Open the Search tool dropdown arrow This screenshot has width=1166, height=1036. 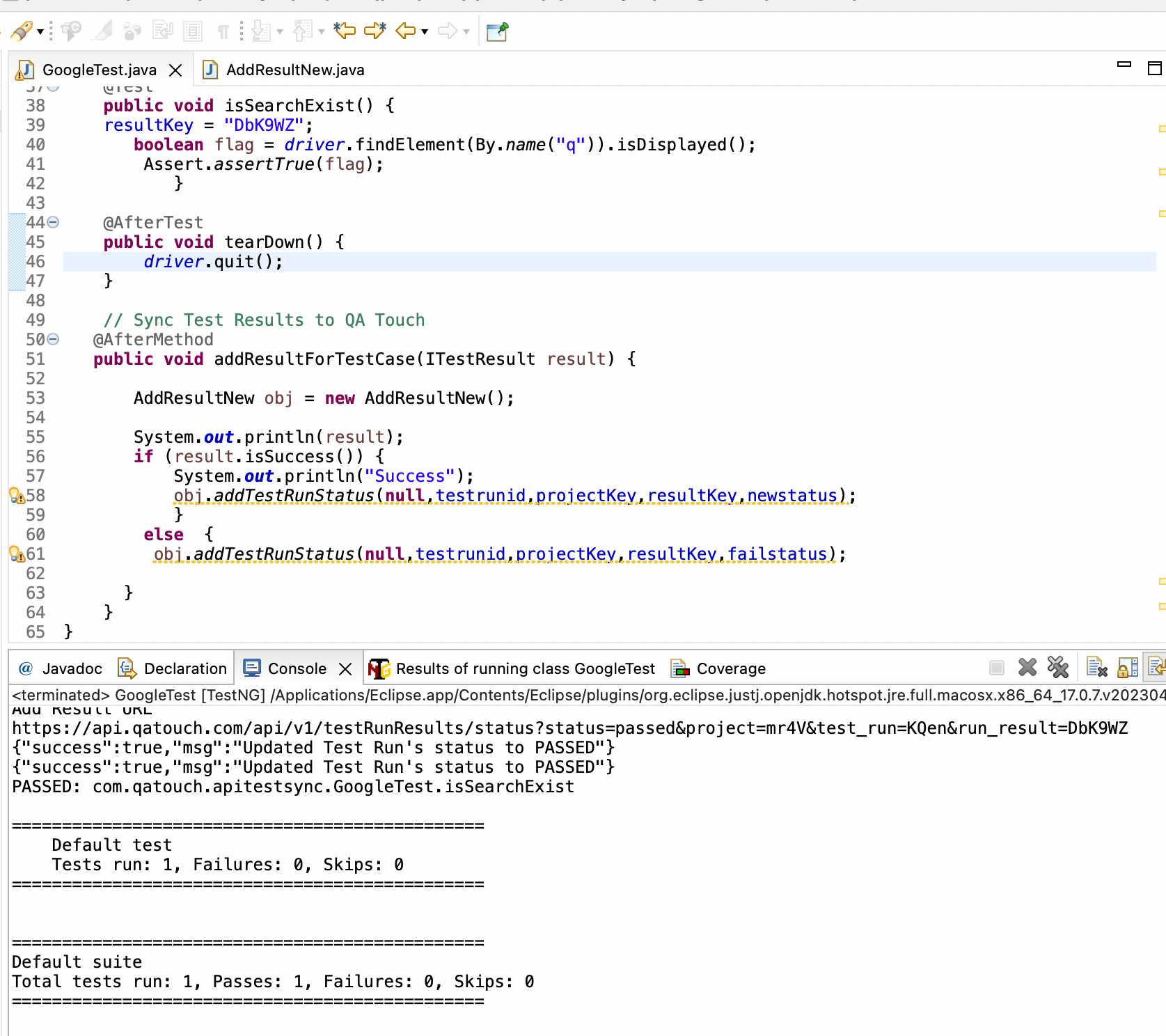(x=40, y=31)
